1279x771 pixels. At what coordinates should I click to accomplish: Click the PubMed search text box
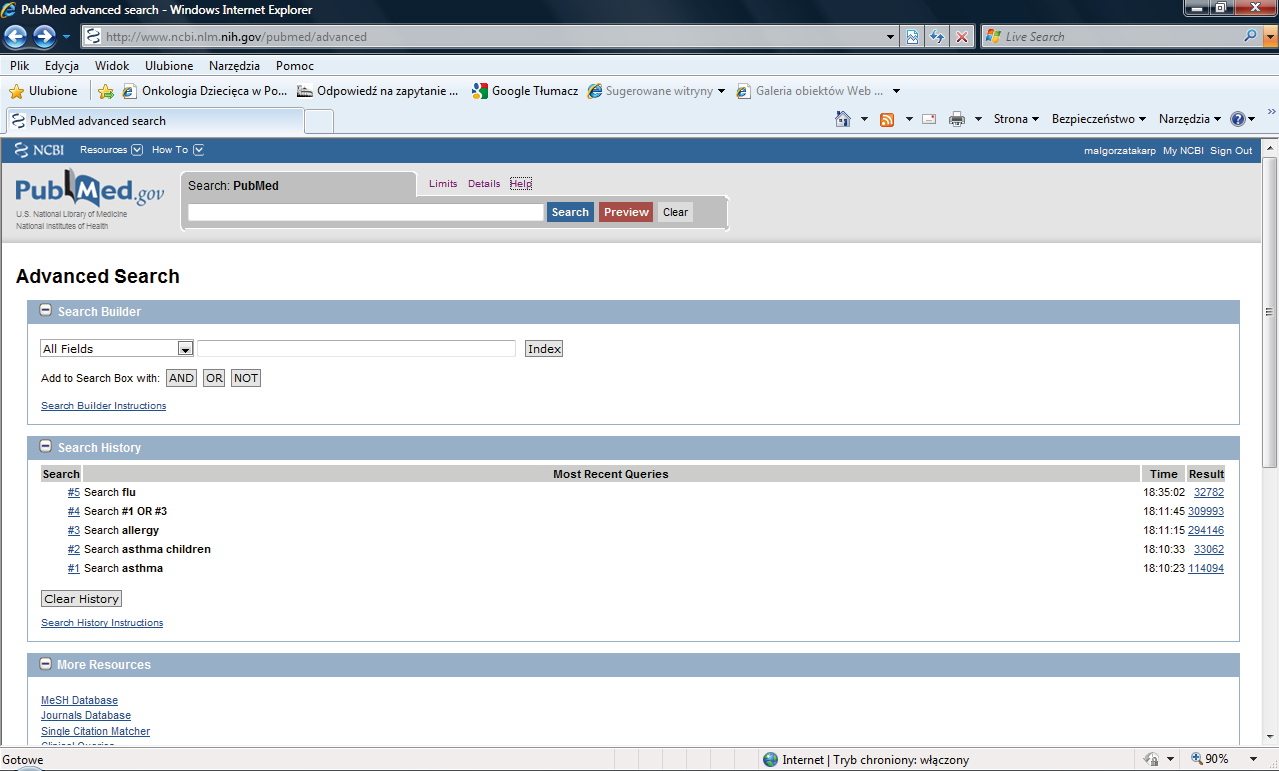365,212
